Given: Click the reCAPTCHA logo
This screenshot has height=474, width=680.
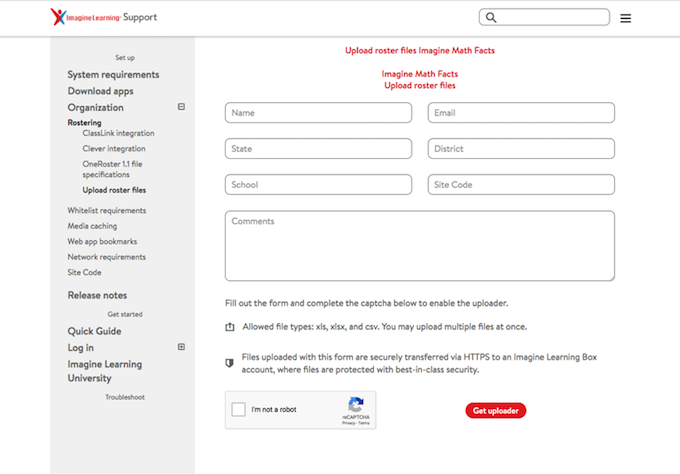Looking at the screenshot, I should tap(354, 406).
